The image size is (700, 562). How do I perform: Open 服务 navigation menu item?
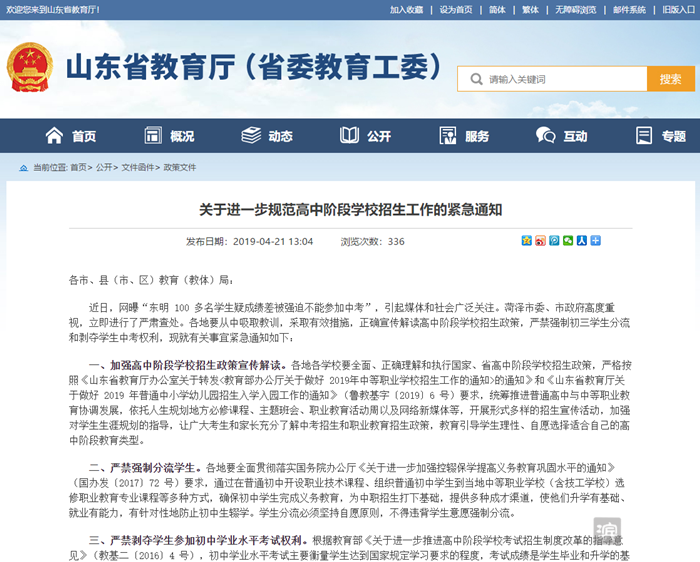tap(477, 136)
